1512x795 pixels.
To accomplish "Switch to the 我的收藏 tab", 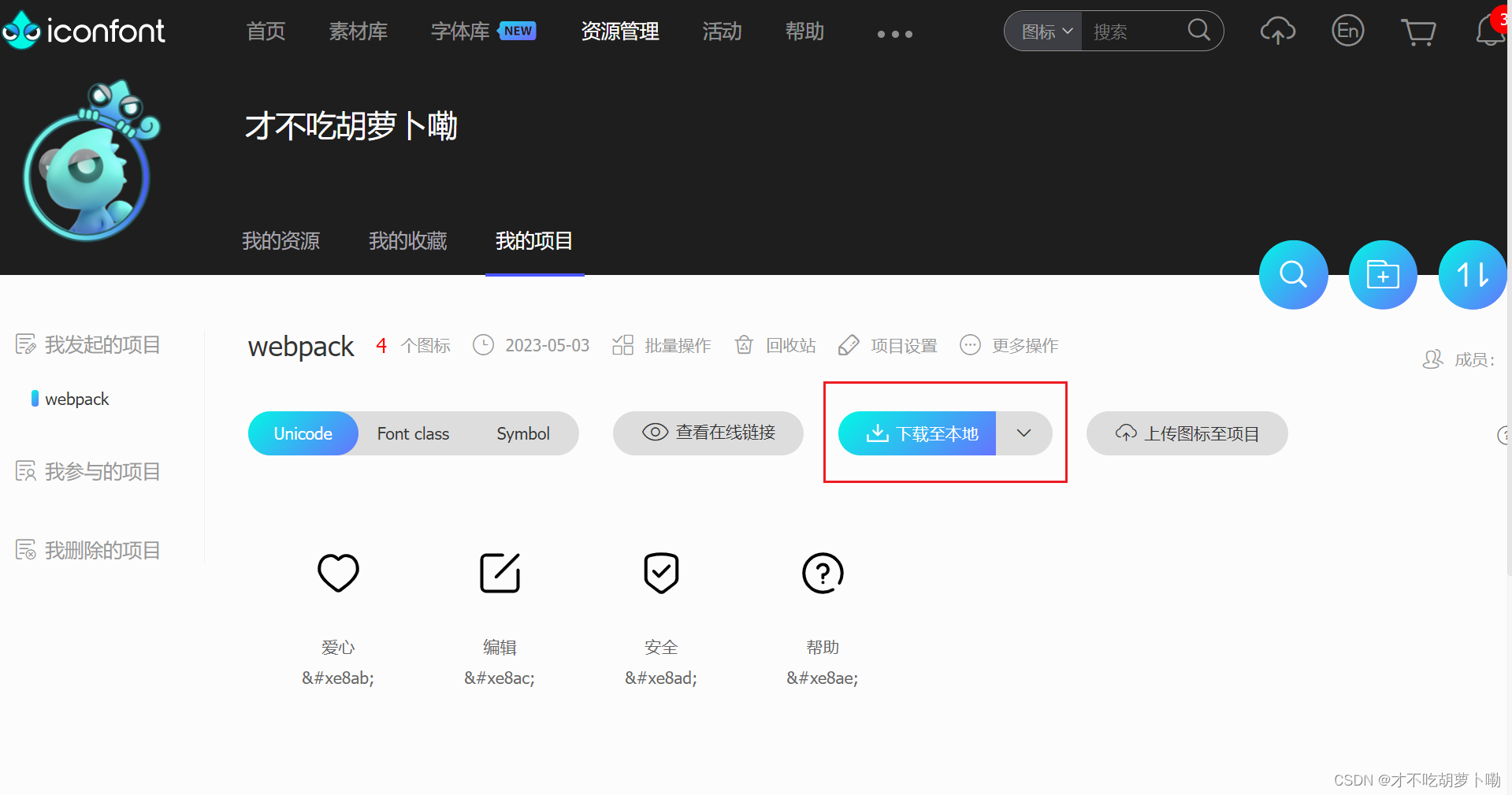I will [x=407, y=241].
